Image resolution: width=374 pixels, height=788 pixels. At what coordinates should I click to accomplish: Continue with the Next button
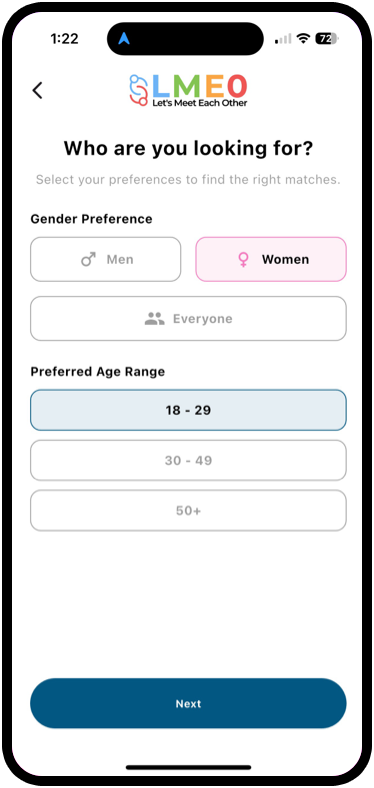[x=189, y=704]
